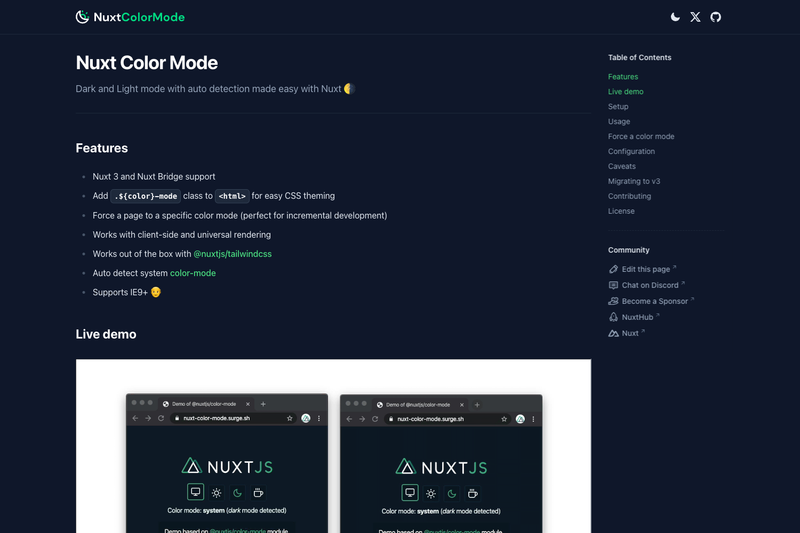Click the Table of Contents heading
800x533 pixels.
click(x=639, y=57)
